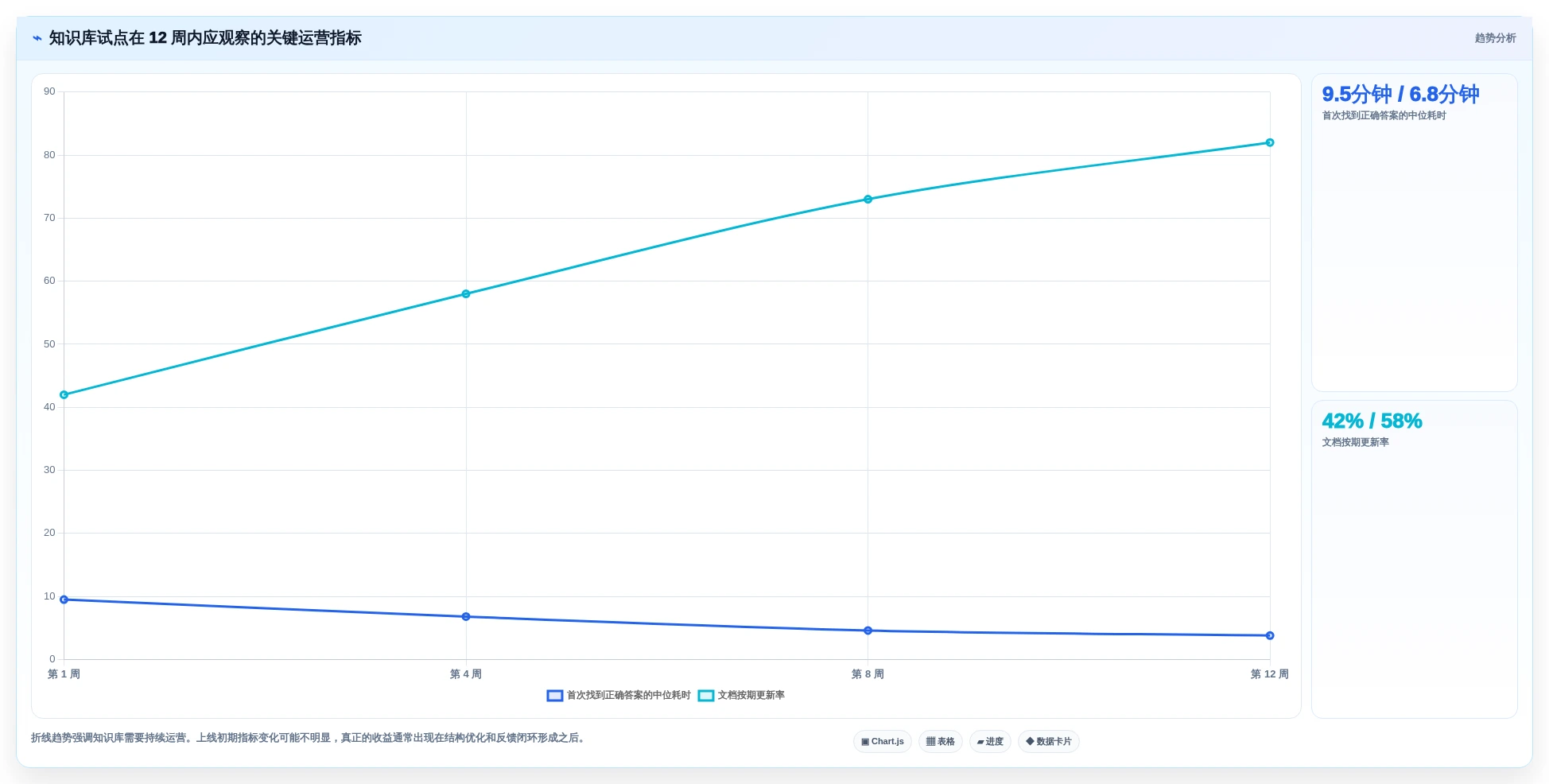1549x784 pixels.
Task: Click the 第 8 周 axis label
Action: click(x=868, y=674)
